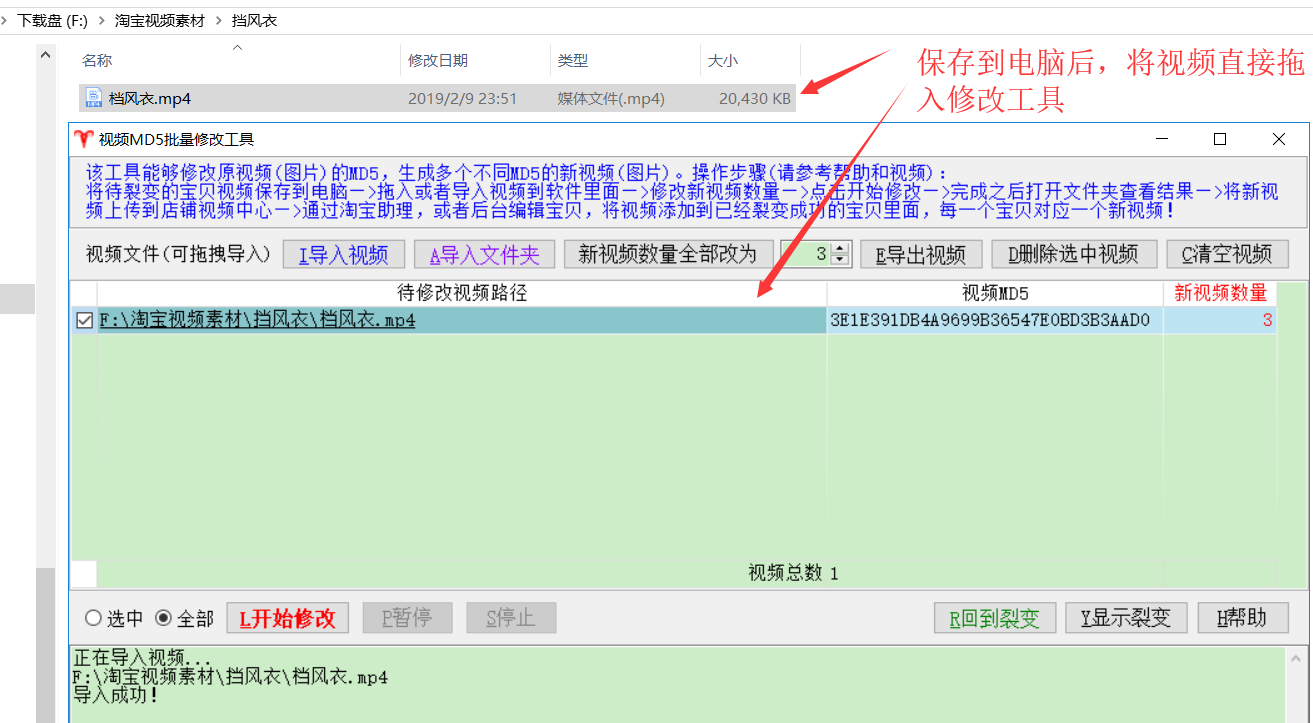Decrease new video count with down arrow
The width and height of the screenshot is (1313, 723).
click(x=840, y=260)
